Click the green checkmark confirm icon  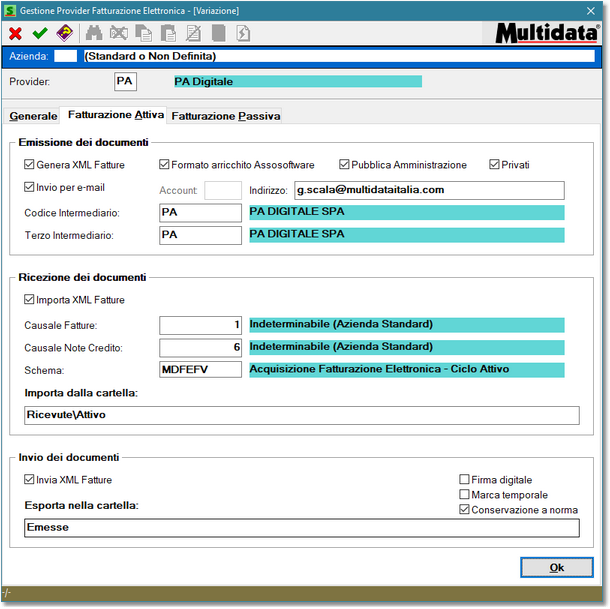(40, 33)
